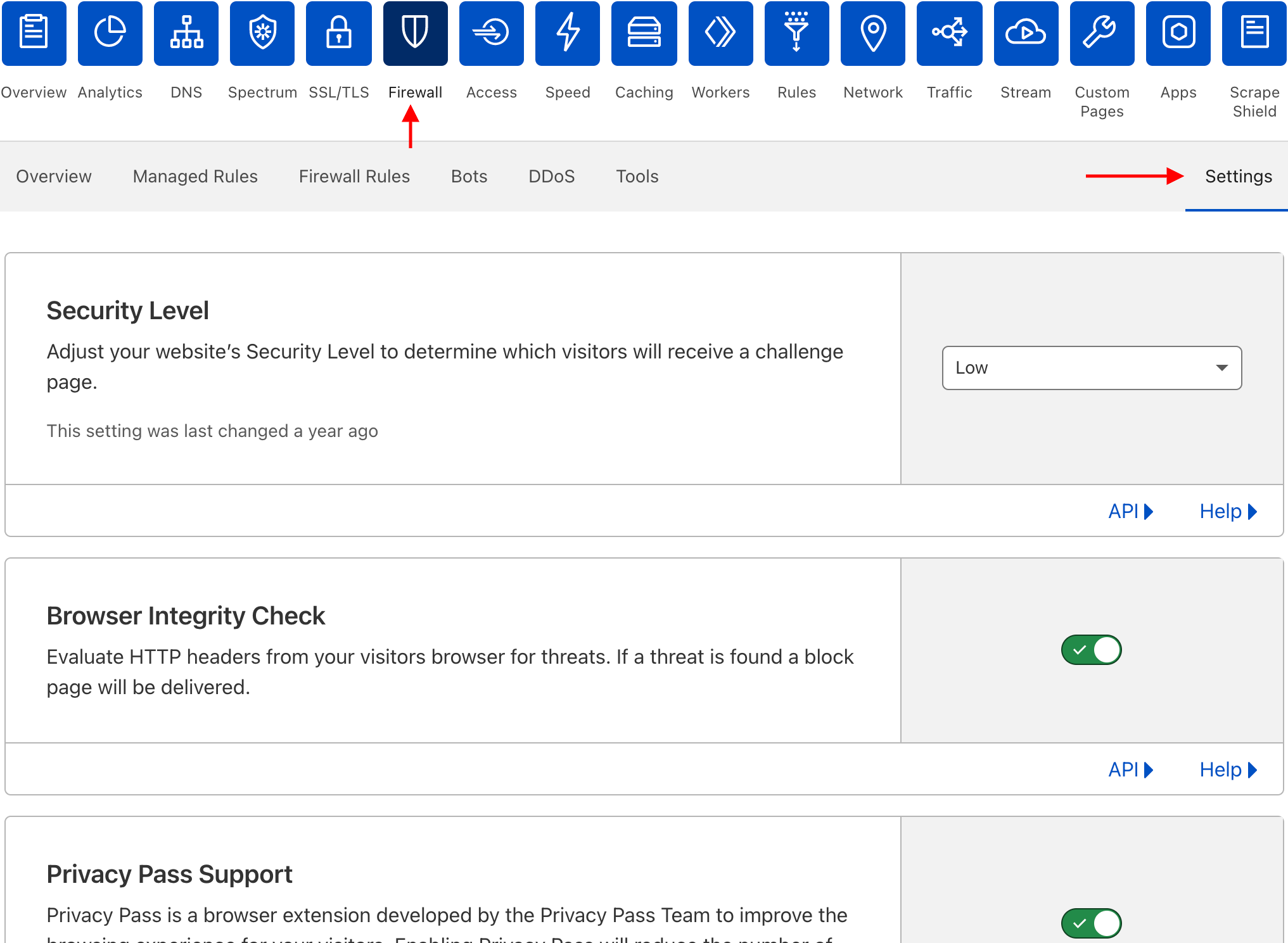Open the Analytics section icon
The height and width of the screenshot is (943, 1288).
110,33
